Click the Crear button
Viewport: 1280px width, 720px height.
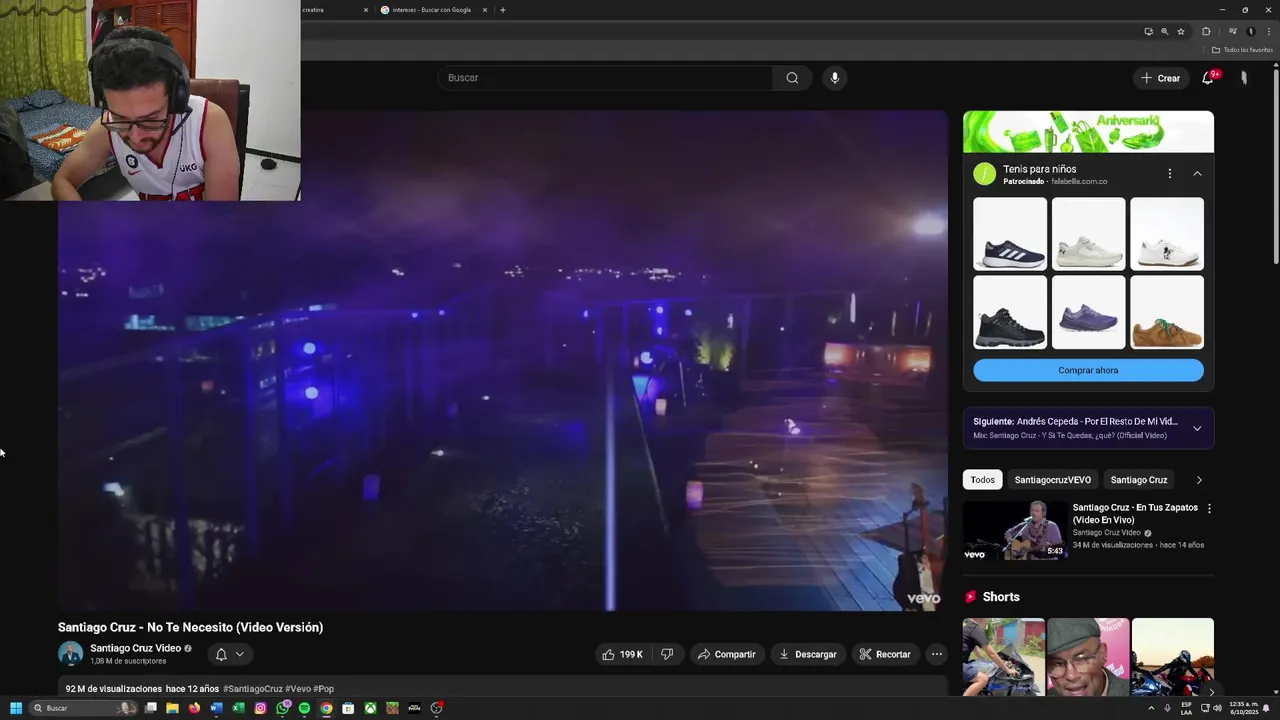tap(1161, 78)
